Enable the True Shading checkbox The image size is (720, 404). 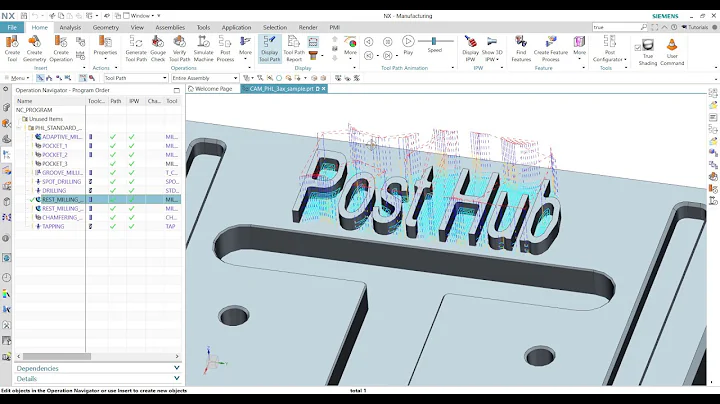click(x=637, y=47)
